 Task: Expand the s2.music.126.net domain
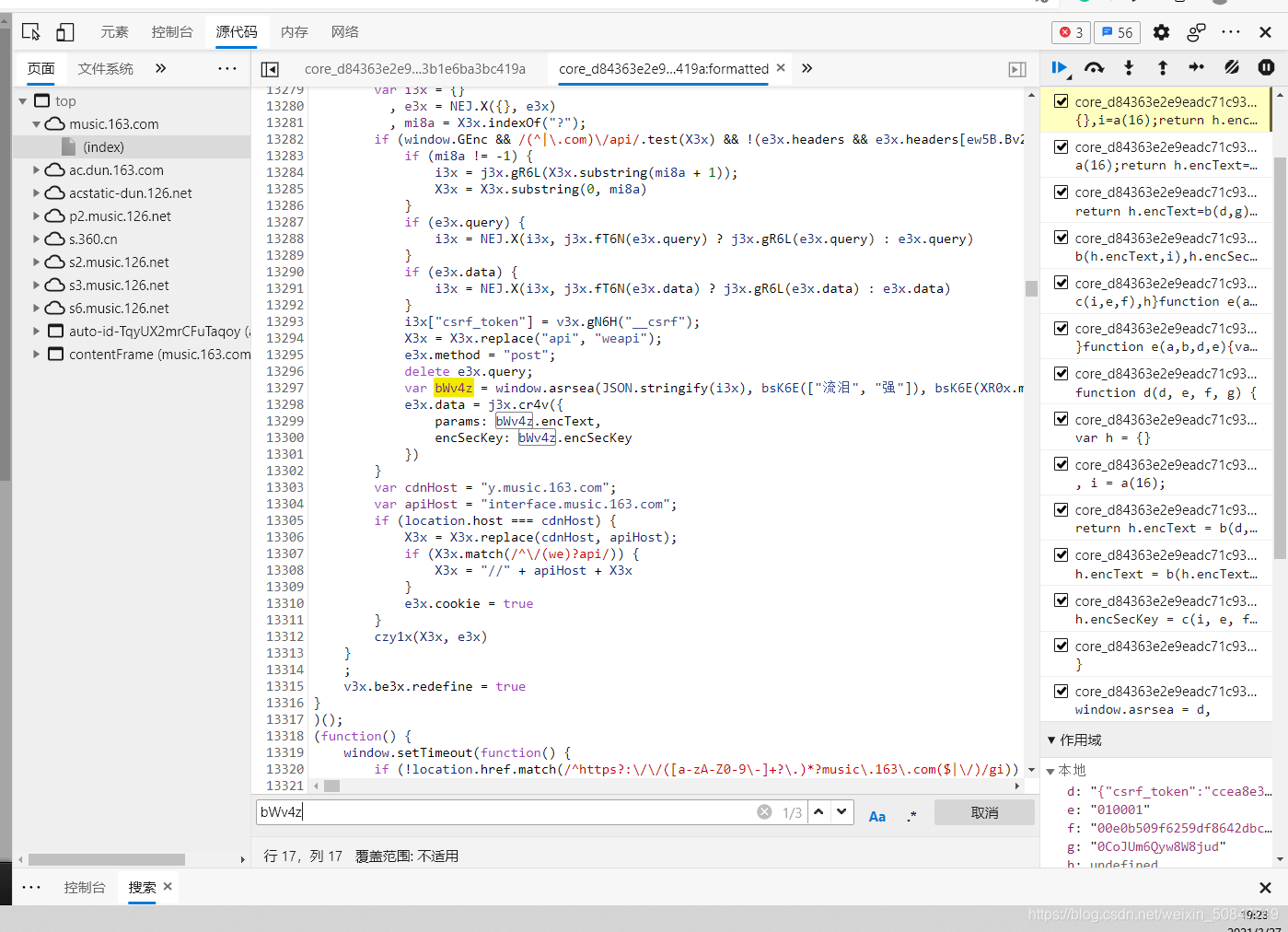tap(37, 262)
